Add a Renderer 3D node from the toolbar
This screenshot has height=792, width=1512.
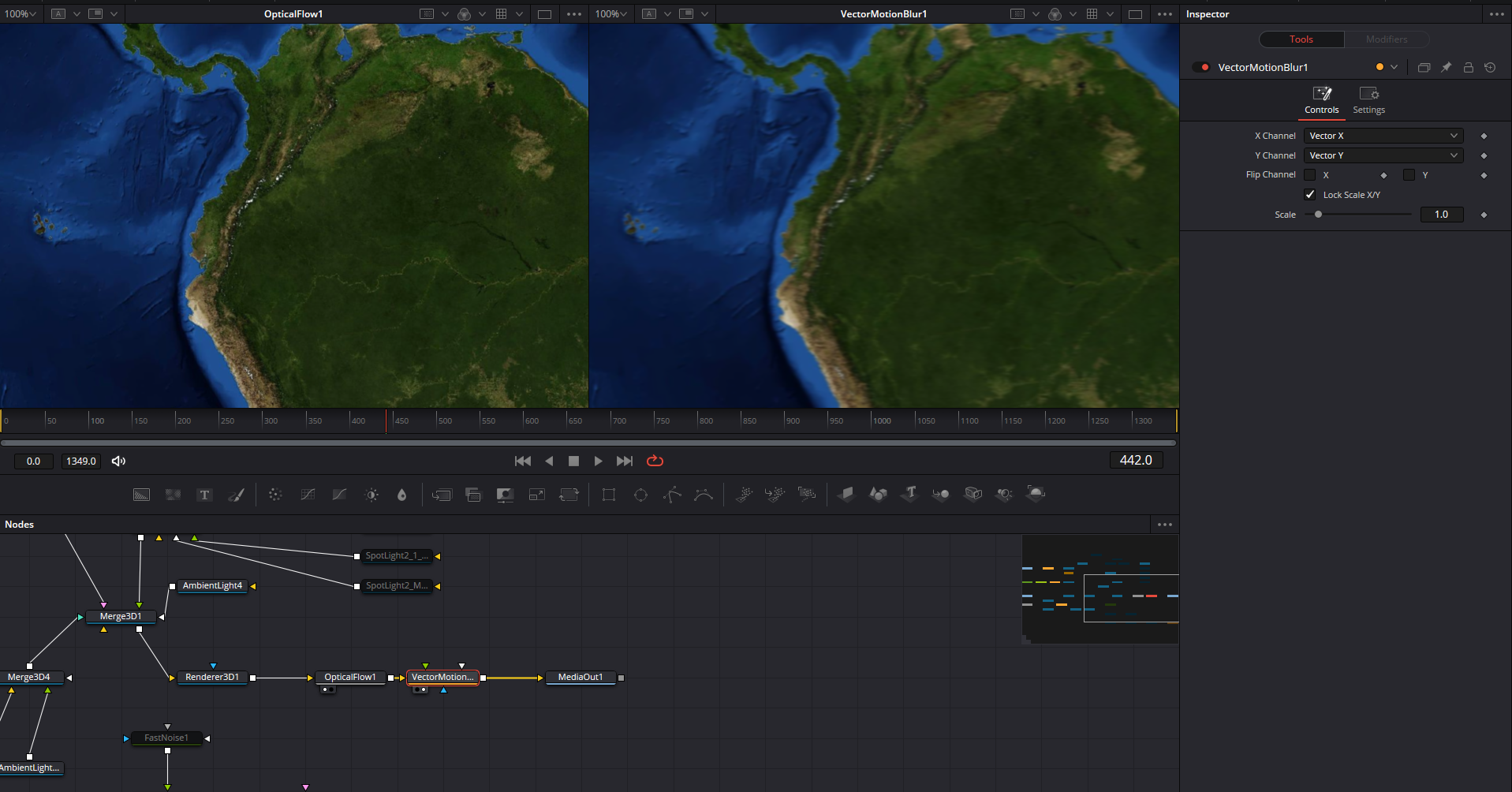(x=1036, y=495)
